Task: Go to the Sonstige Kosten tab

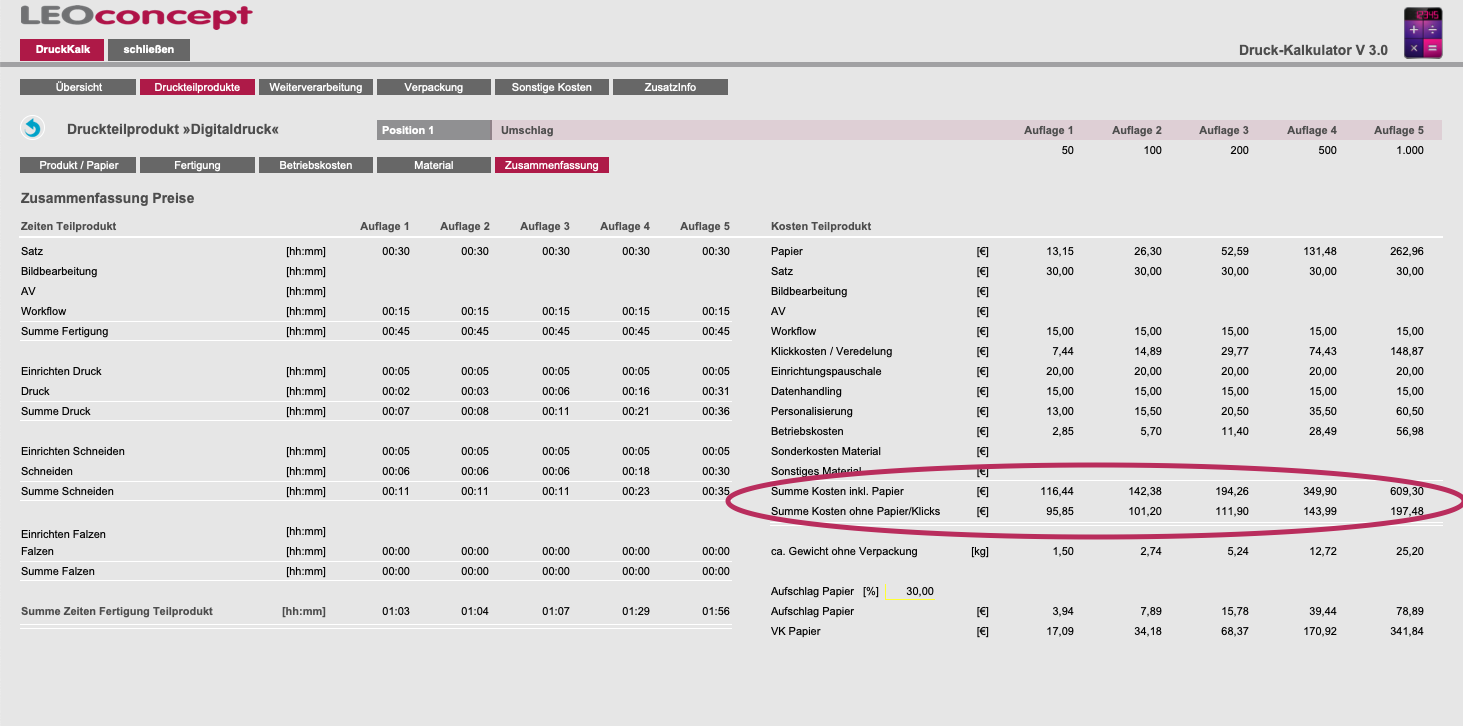Action: 552,87
